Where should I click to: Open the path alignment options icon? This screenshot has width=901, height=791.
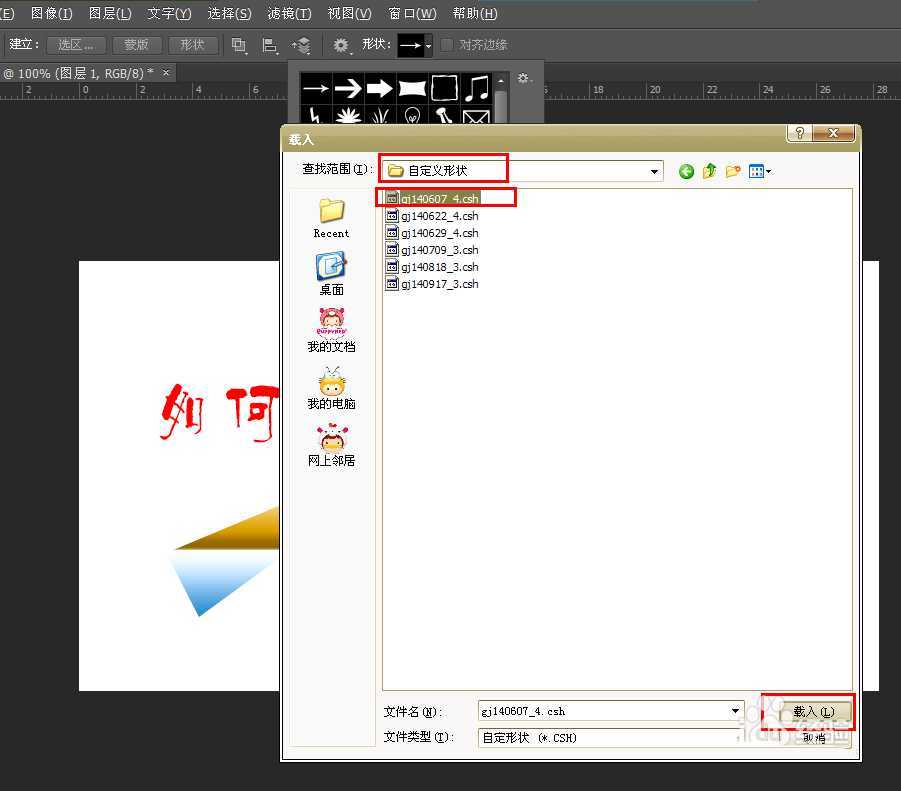tap(269, 45)
